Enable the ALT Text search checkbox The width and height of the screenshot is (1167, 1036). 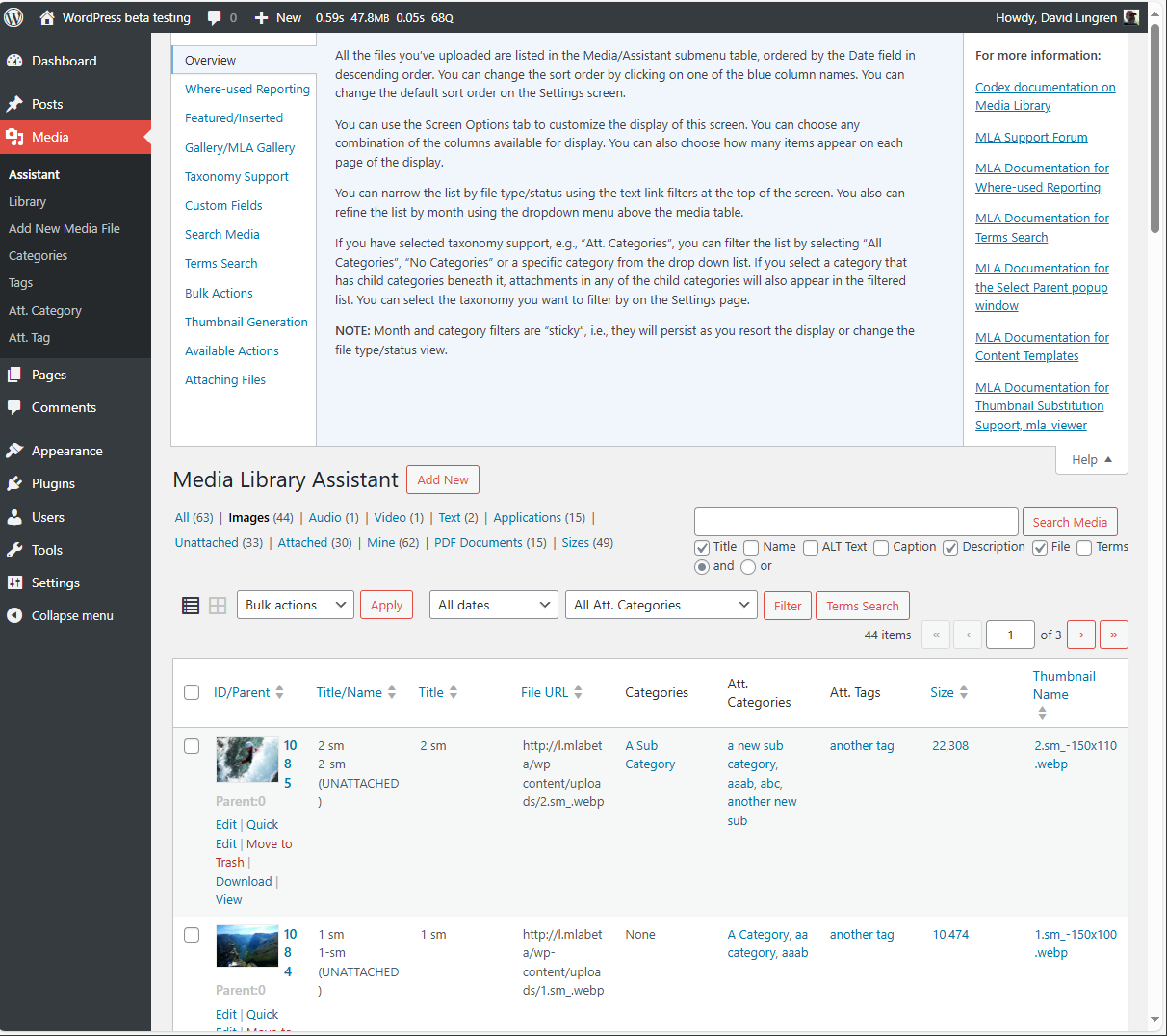click(810, 547)
